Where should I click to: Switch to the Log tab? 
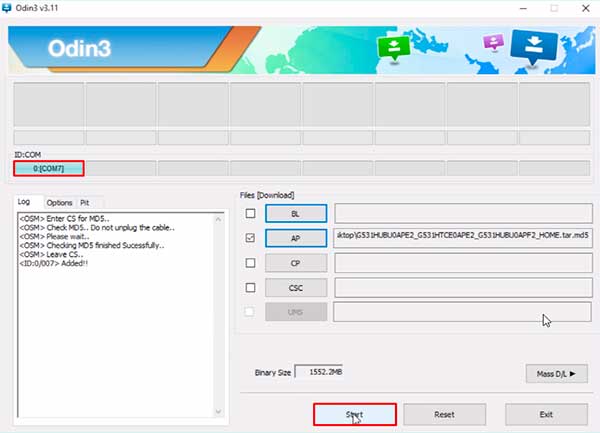click(x=24, y=202)
